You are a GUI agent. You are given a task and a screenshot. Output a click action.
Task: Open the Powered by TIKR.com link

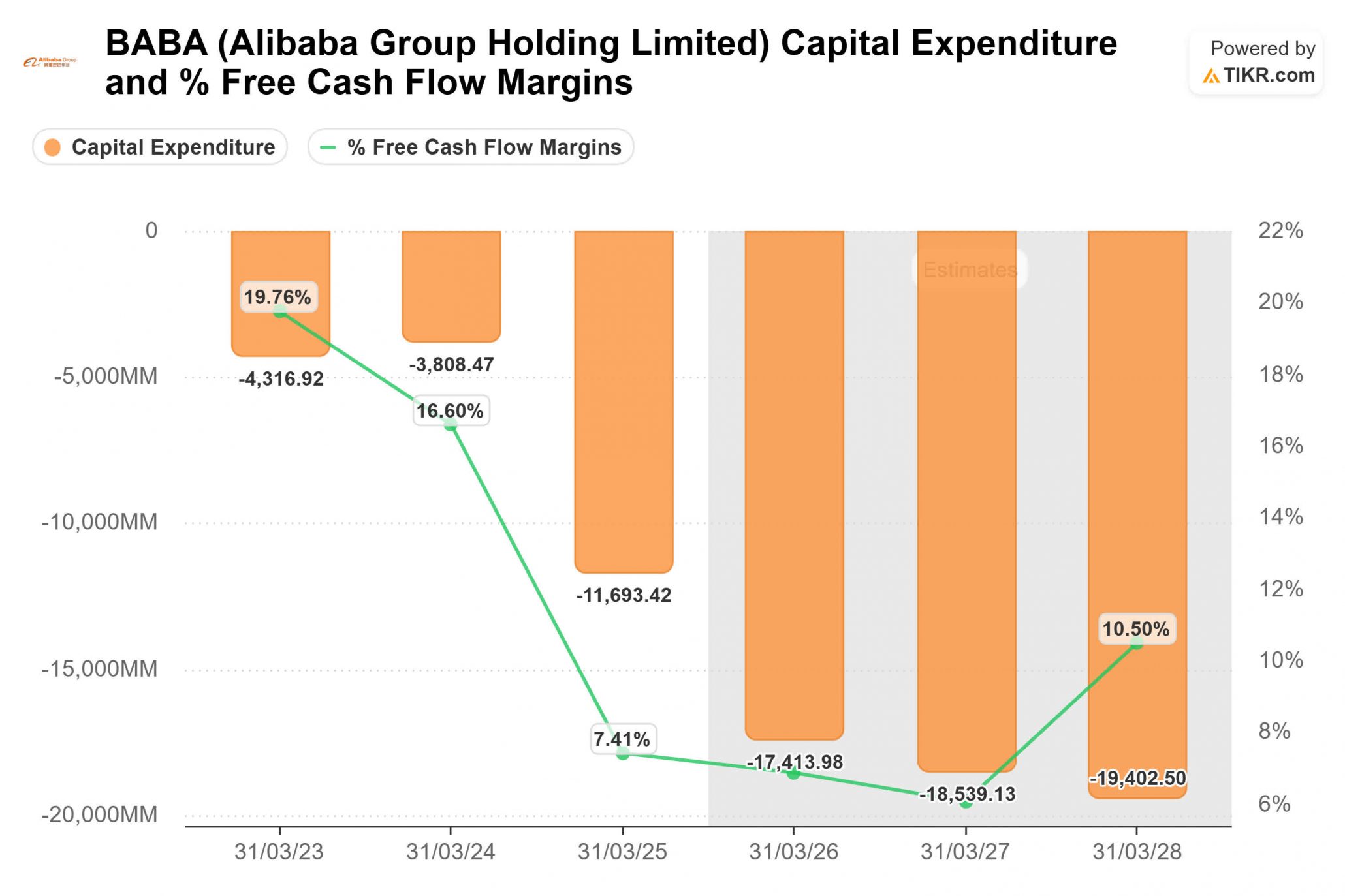pos(1257,63)
